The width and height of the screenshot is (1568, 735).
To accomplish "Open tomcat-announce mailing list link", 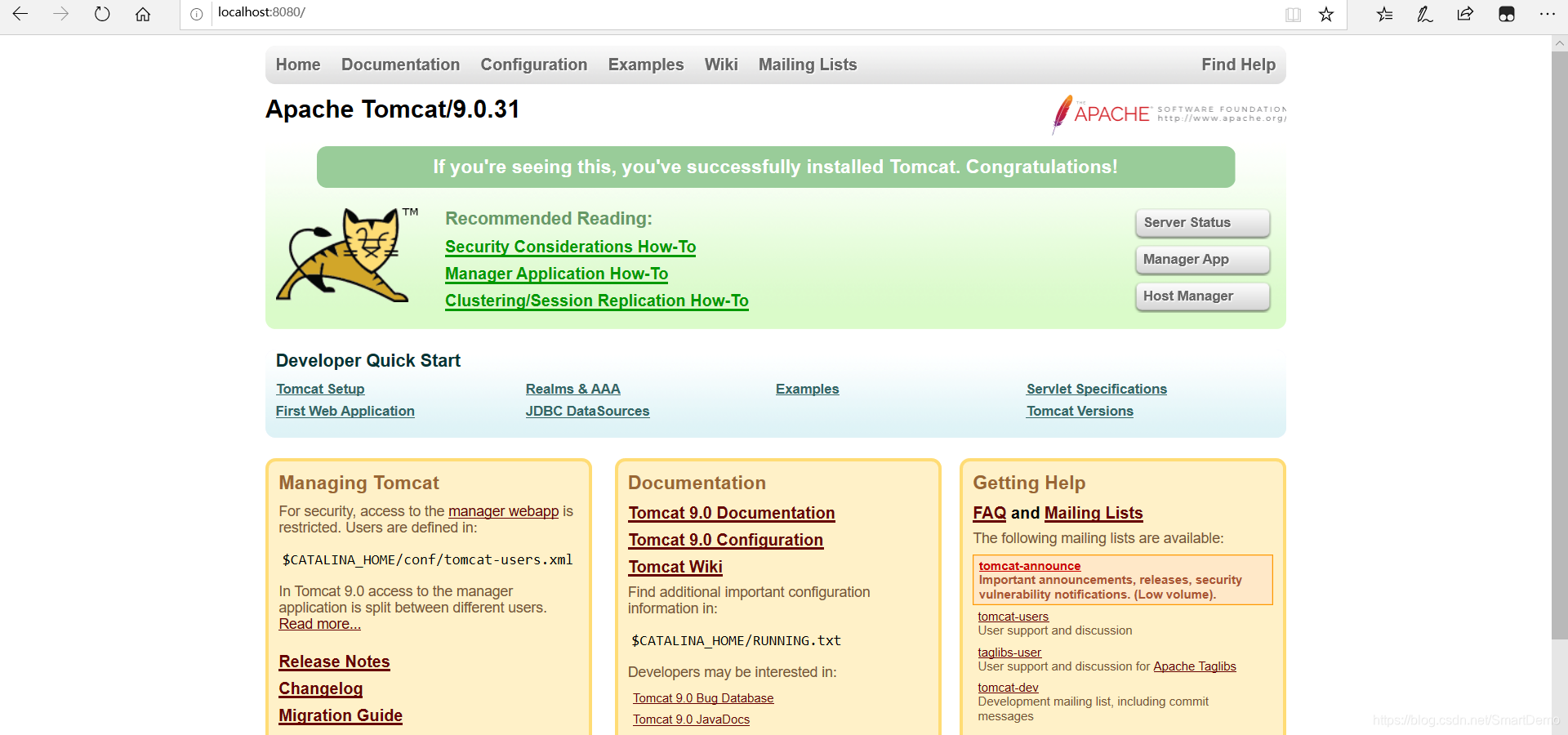I will pos(1029,566).
